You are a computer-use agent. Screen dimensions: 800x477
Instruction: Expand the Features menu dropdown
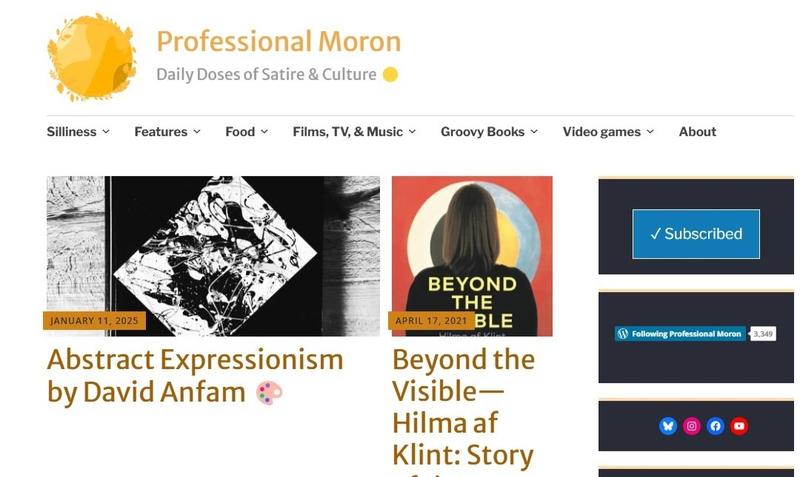(167, 132)
